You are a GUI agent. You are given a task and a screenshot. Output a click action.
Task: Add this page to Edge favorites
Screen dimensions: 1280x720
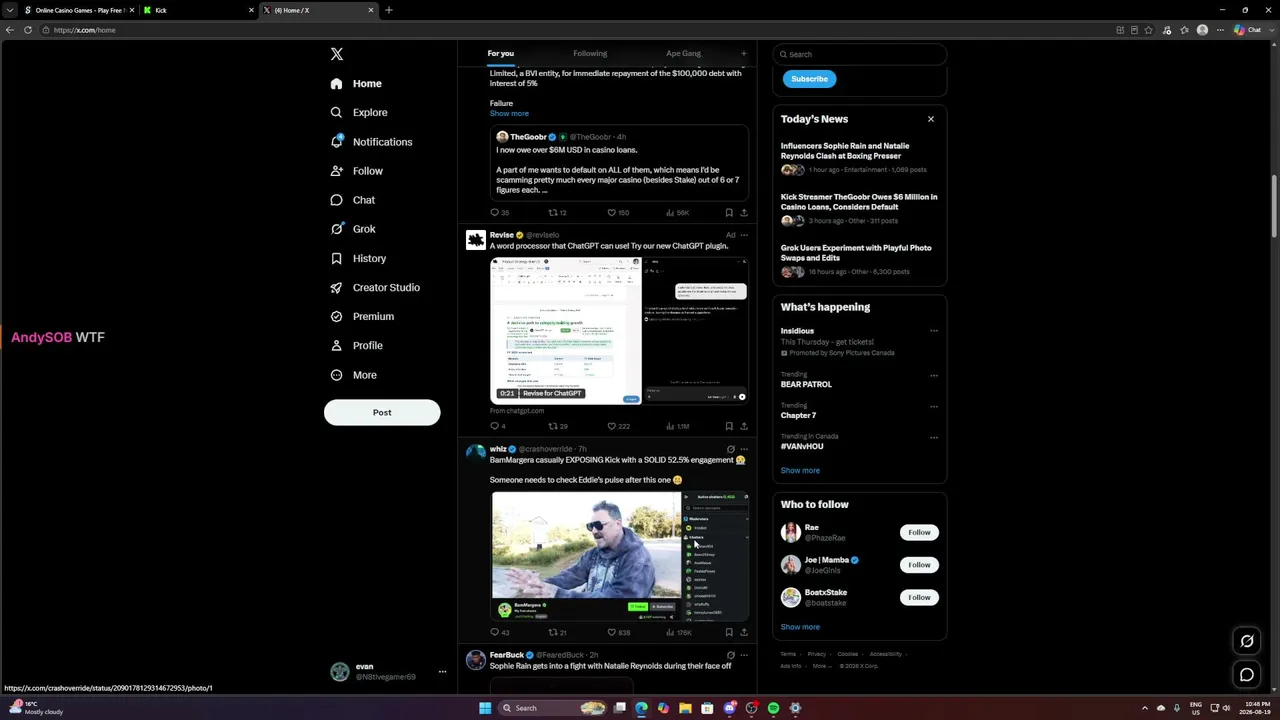(x=1149, y=30)
